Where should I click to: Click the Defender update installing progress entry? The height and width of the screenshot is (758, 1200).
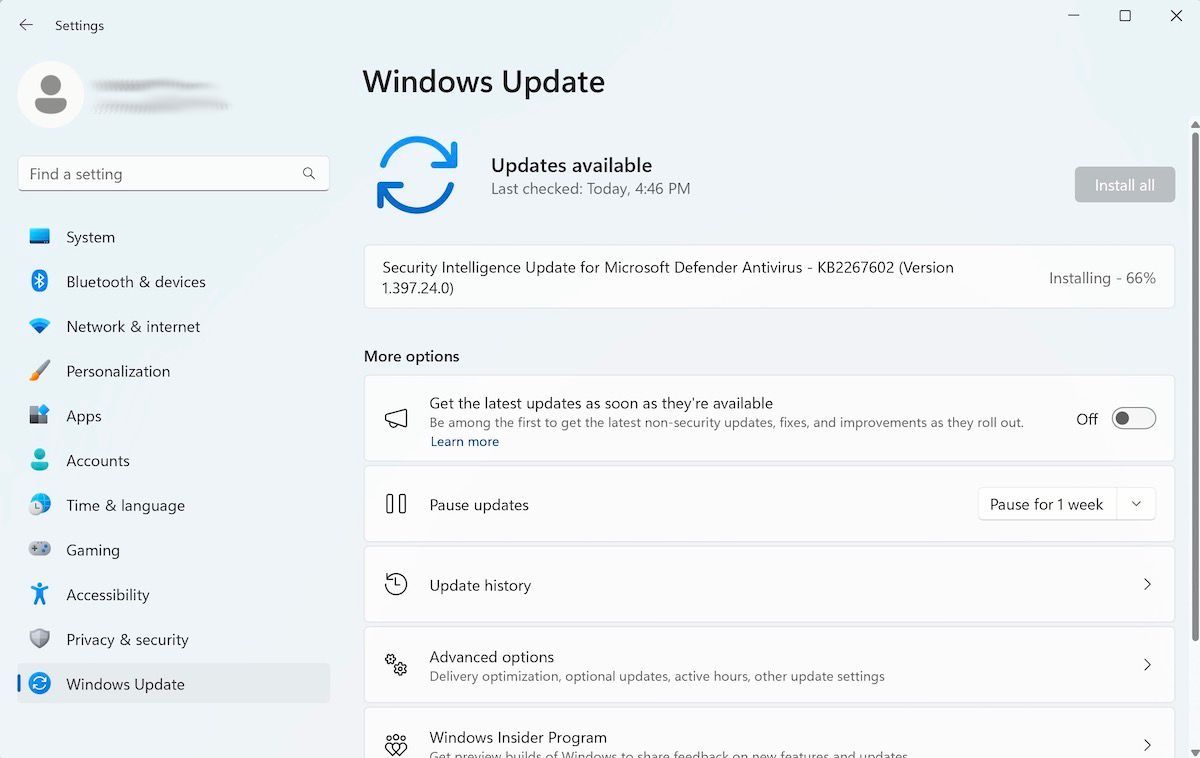click(x=768, y=277)
